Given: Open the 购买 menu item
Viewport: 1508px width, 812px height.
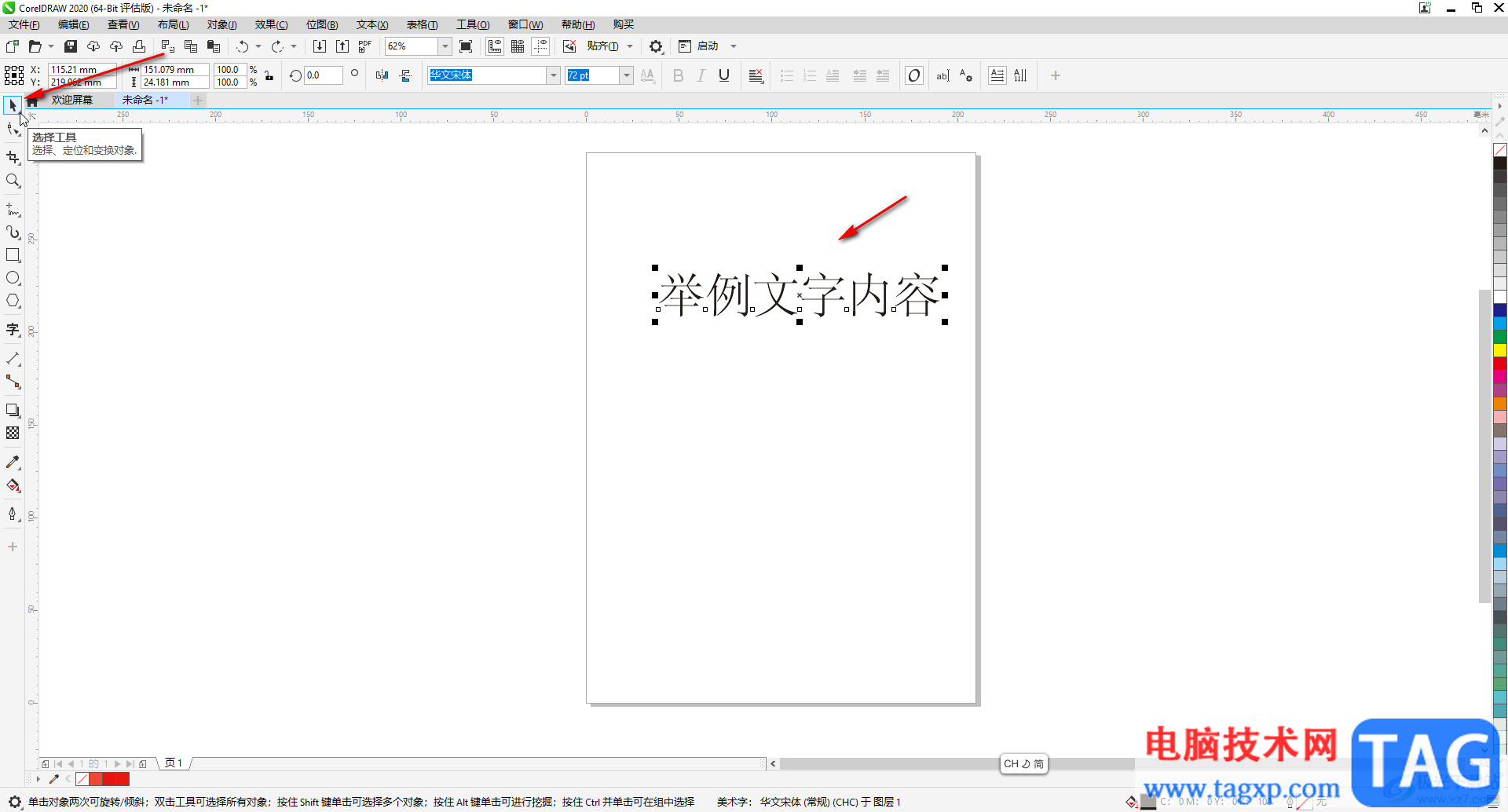Looking at the screenshot, I should pos(624,24).
